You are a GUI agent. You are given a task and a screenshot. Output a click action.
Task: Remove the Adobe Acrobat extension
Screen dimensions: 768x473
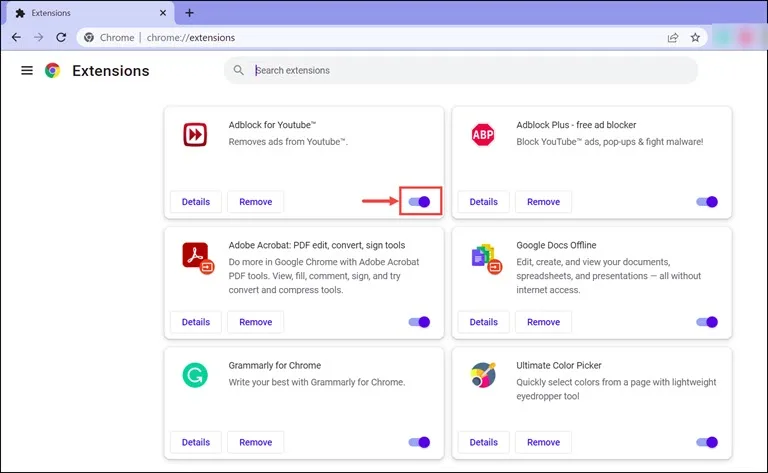[x=256, y=322]
